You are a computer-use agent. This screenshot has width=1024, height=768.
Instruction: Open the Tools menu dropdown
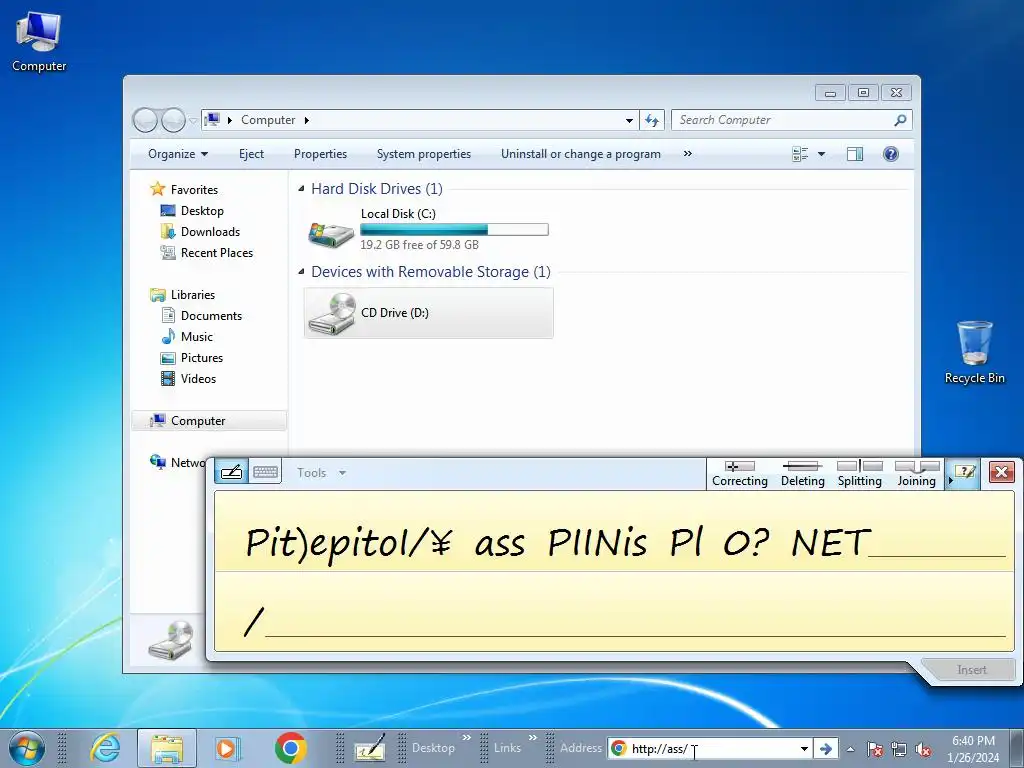click(x=321, y=473)
